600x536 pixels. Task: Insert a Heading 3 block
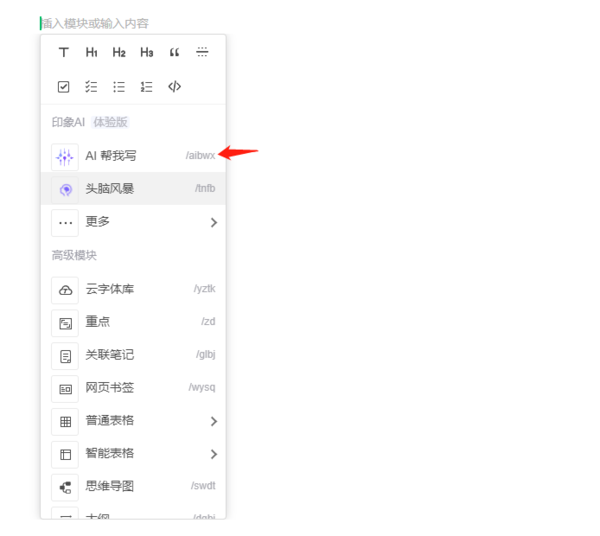(147, 52)
